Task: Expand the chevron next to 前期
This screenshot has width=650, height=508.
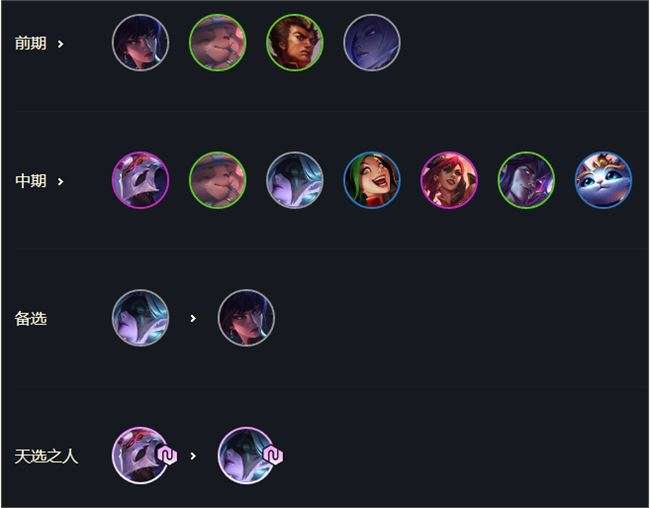Action: (x=61, y=44)
